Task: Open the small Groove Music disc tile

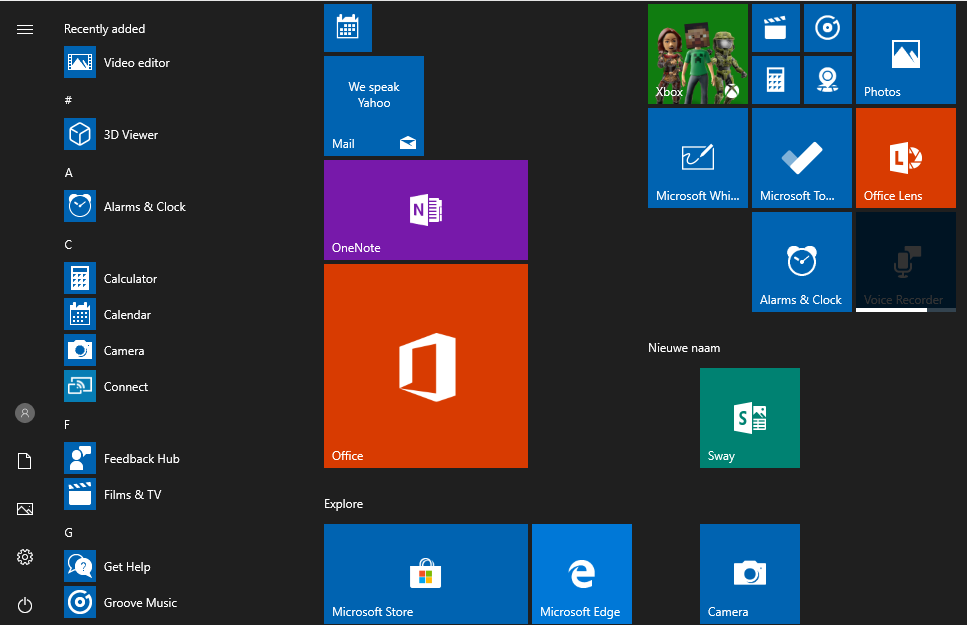Action: (828, 28)
